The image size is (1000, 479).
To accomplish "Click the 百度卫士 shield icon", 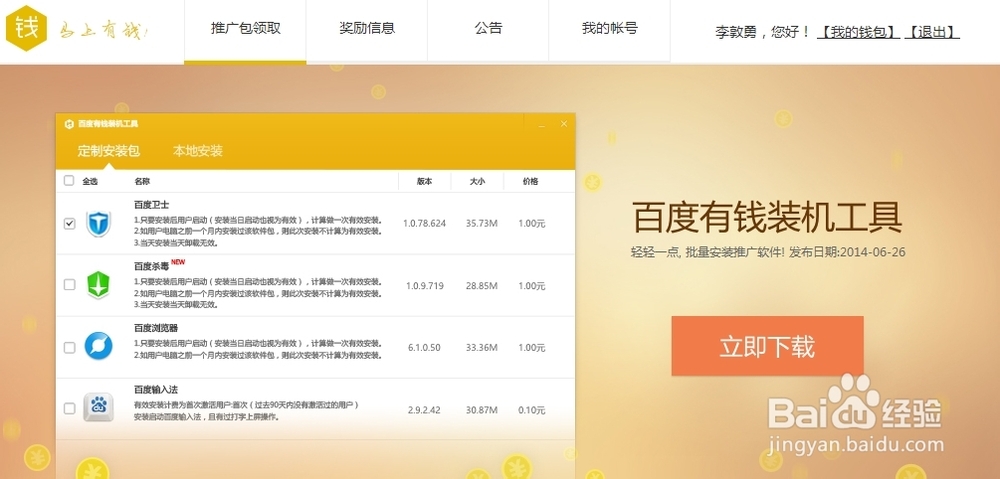I will point(98,224).
